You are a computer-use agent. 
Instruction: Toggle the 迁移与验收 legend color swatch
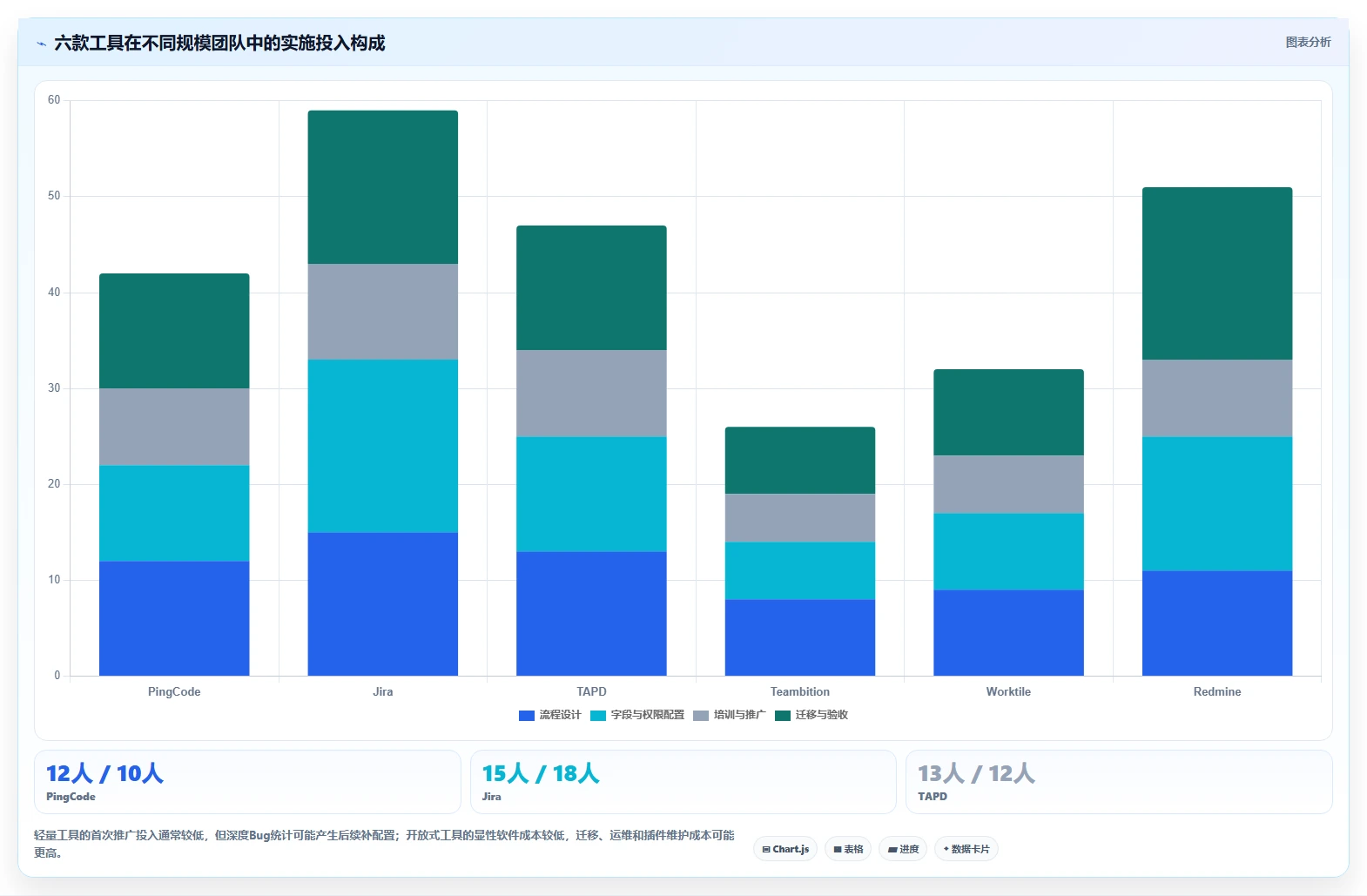[782, 716]
